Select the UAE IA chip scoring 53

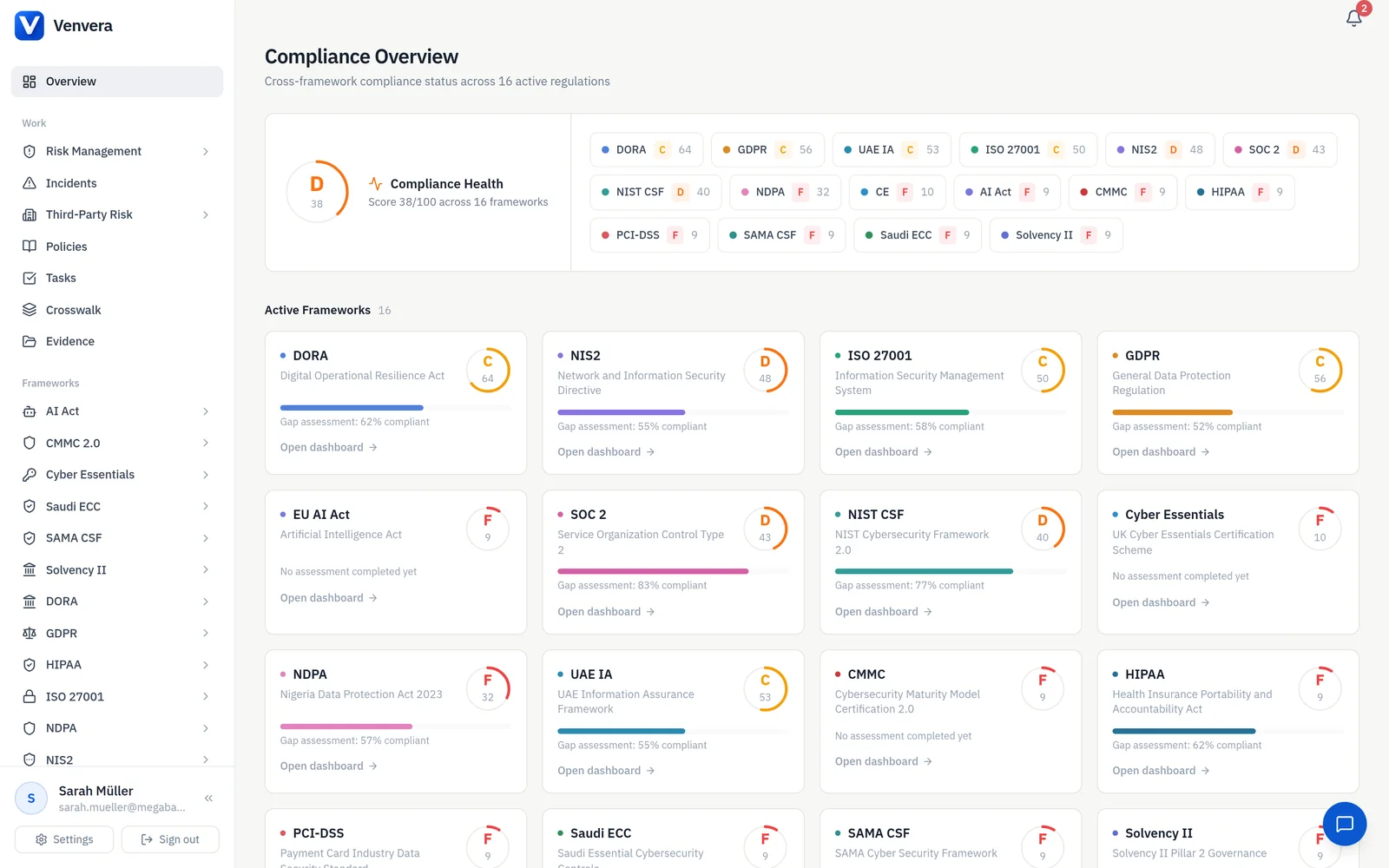[x=892, y=149]
